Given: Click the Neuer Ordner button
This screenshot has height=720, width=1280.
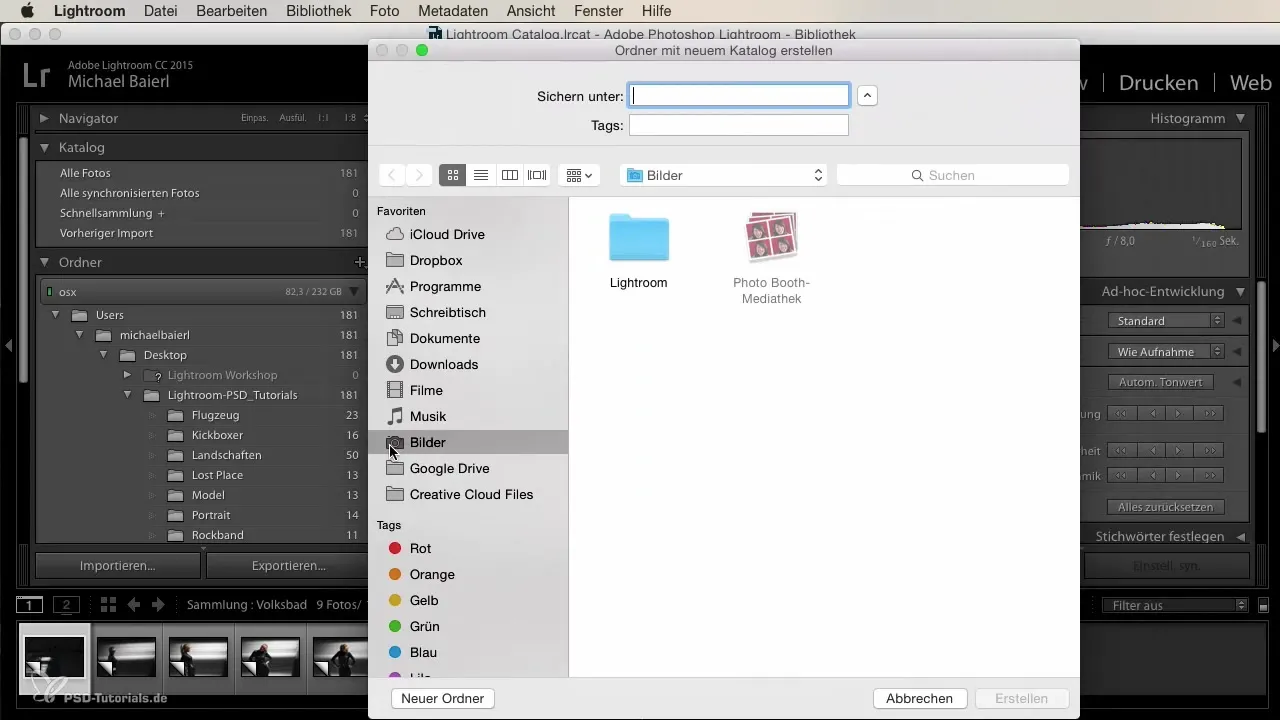Looking at the screenshot, I should tap(443, 698).
